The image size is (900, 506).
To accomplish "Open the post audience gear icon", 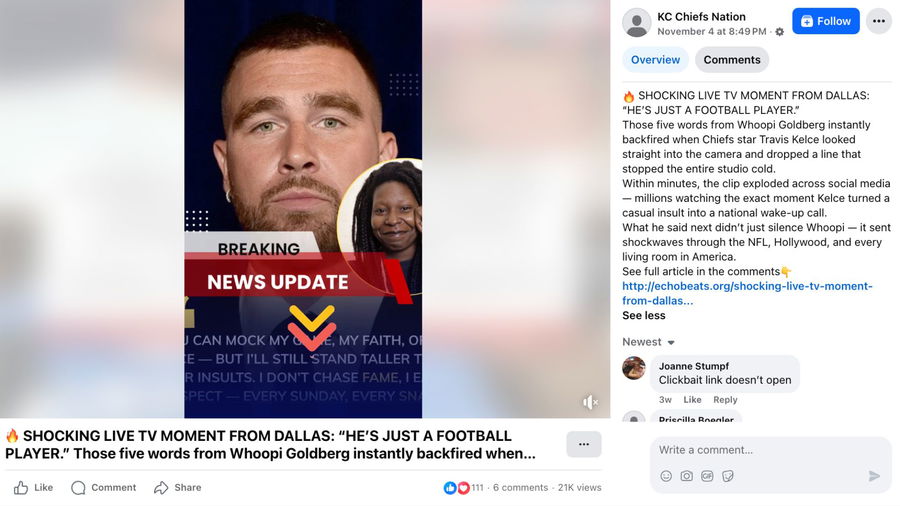I will click(779, 32).
